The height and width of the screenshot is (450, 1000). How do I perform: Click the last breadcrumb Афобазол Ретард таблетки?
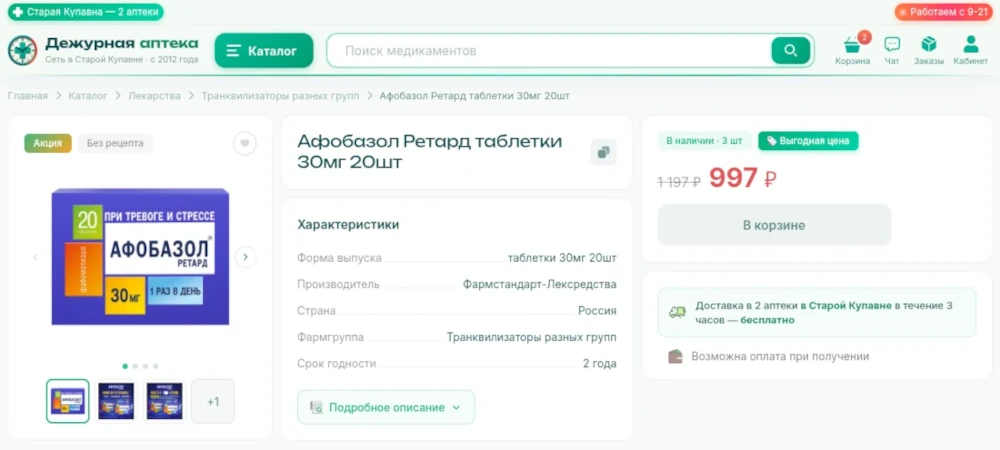(x=474, y=96)
